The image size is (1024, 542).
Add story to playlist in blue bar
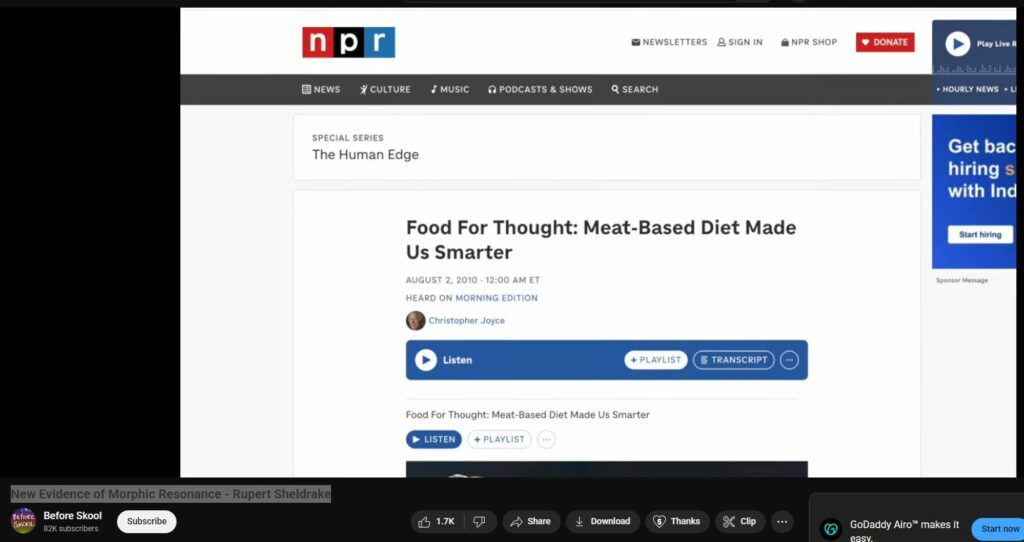(656, 360)
